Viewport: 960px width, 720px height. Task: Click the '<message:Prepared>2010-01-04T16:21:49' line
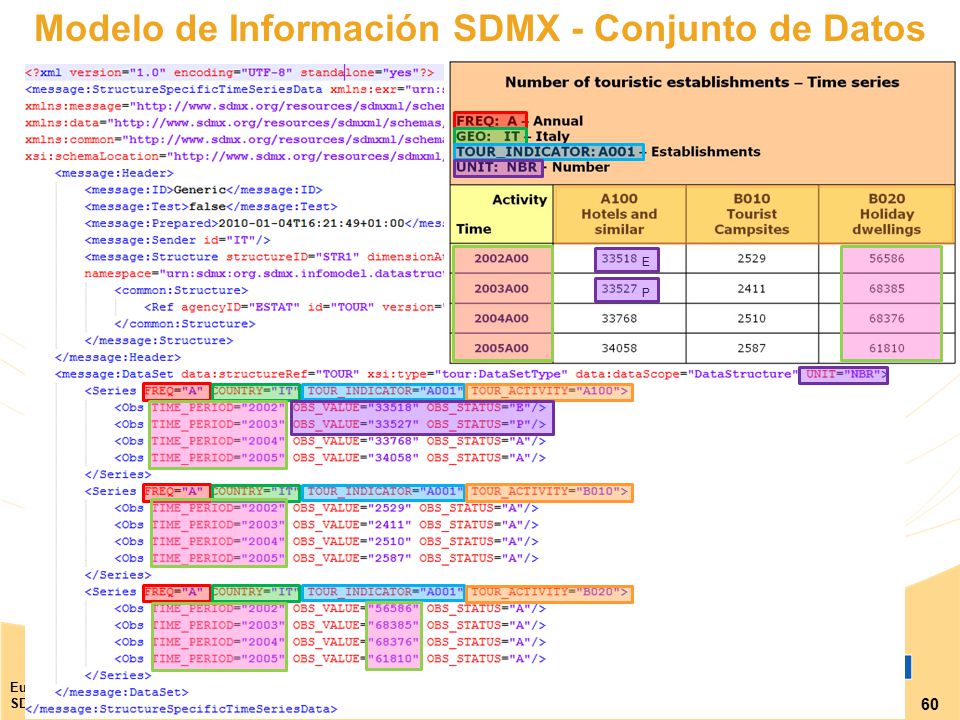point(264,223)
